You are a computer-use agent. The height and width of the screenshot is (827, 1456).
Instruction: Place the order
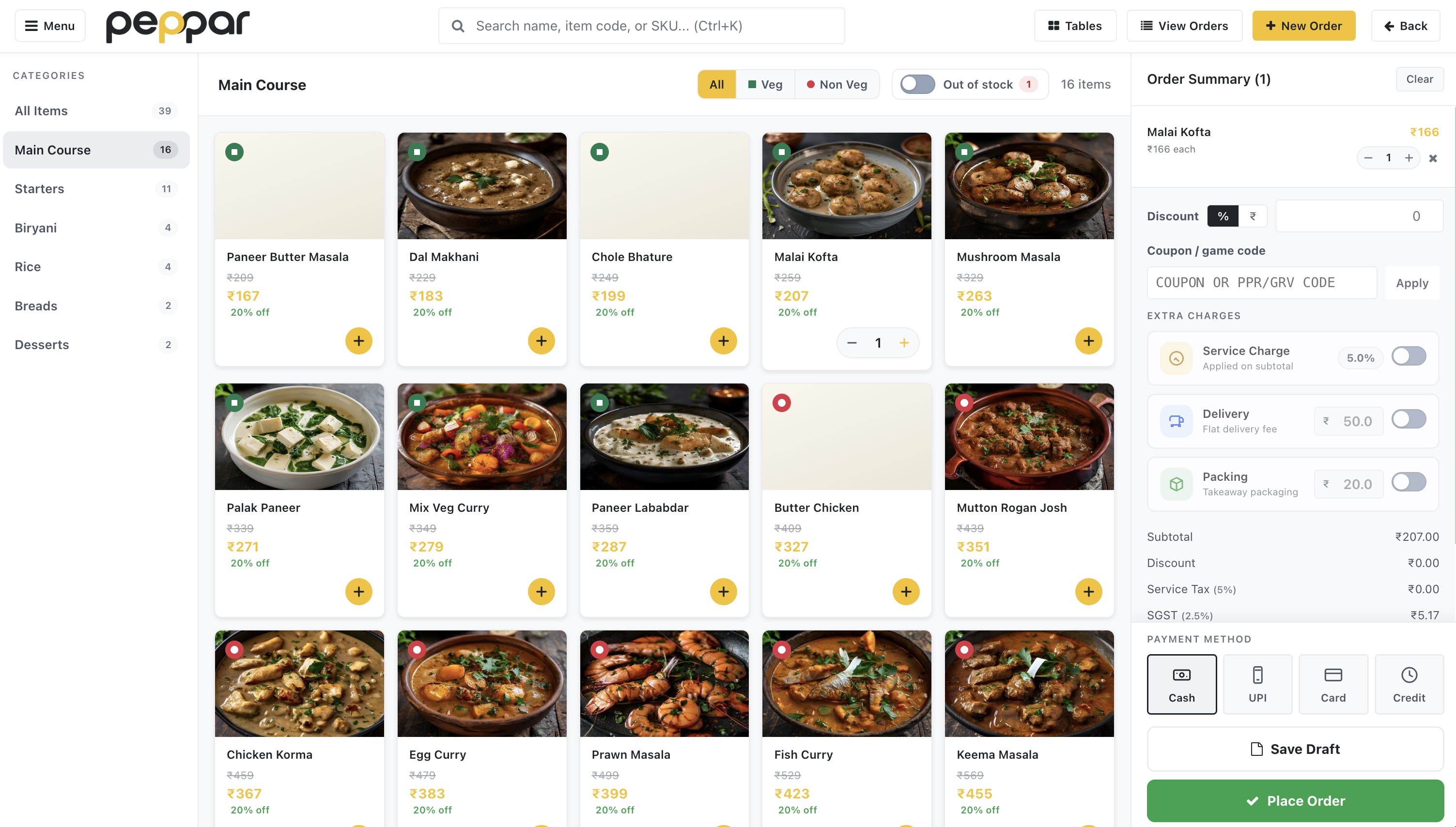(1295, 801)
